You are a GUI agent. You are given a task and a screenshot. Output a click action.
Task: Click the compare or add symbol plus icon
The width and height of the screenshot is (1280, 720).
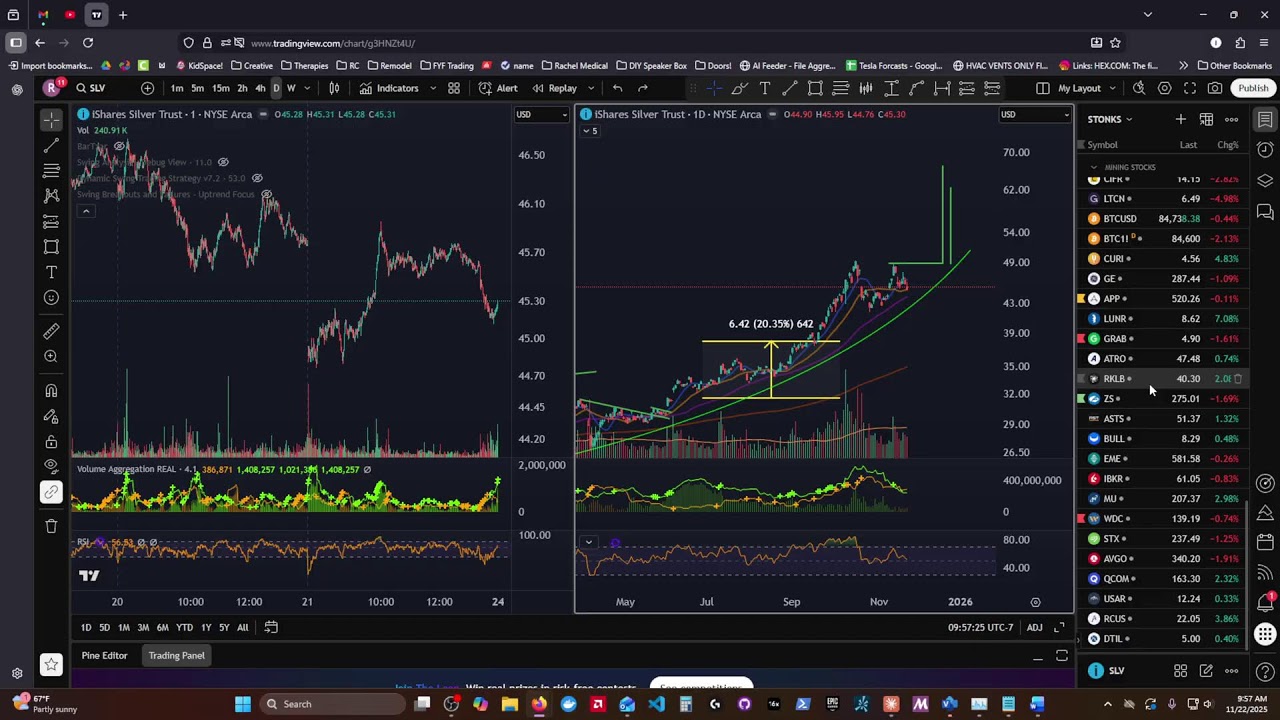coord(147,88)
